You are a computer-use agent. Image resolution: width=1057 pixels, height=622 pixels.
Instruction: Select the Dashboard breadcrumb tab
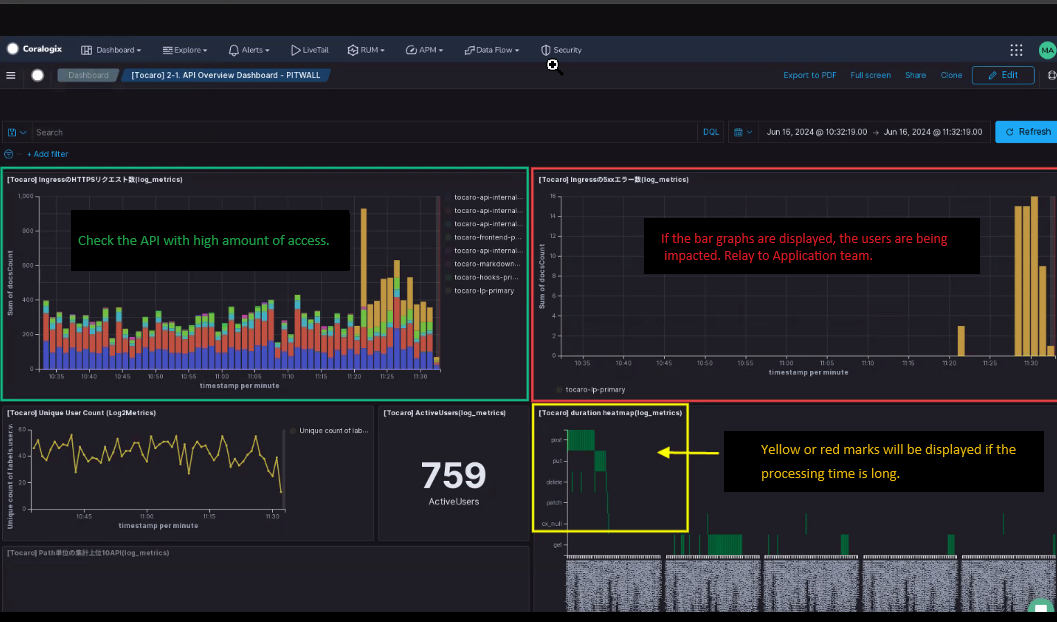(88, 75)
